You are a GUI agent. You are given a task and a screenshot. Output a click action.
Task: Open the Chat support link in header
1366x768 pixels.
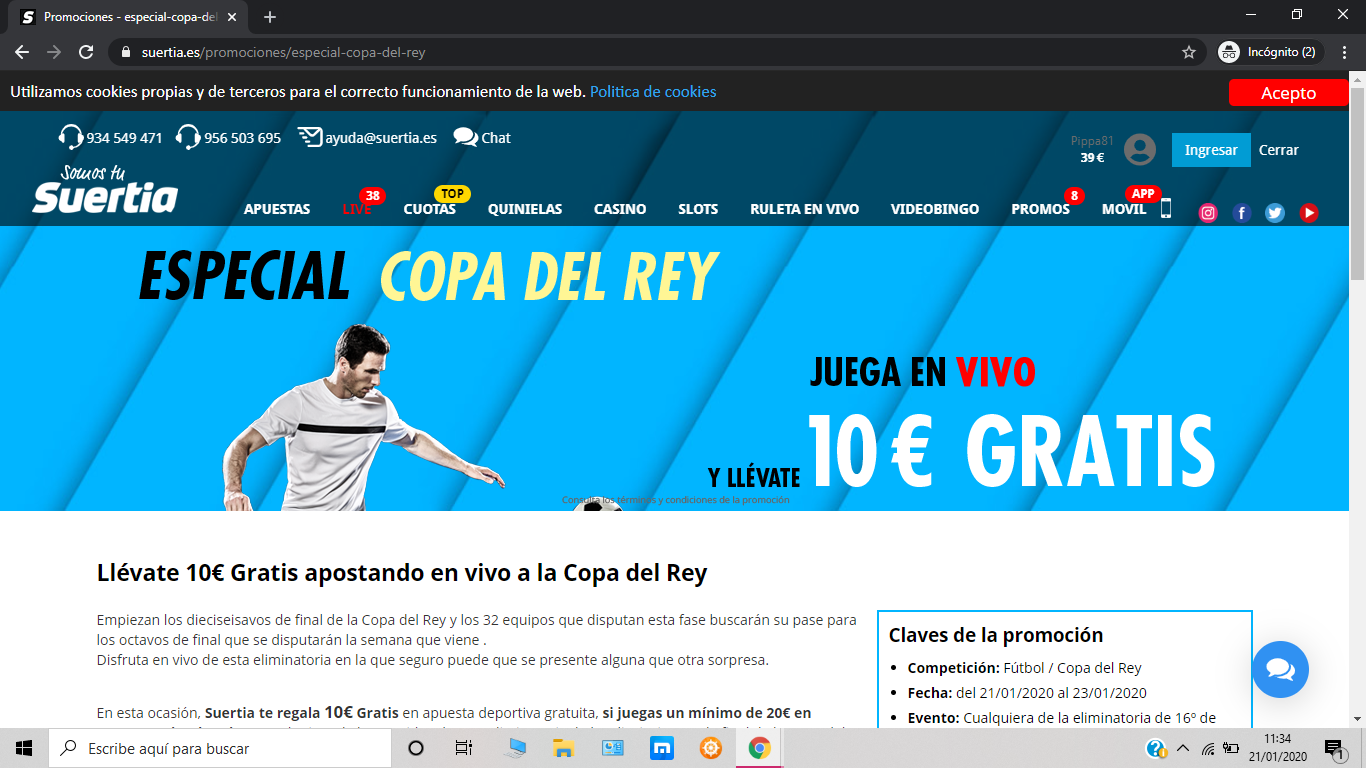[x=482, y=138]
